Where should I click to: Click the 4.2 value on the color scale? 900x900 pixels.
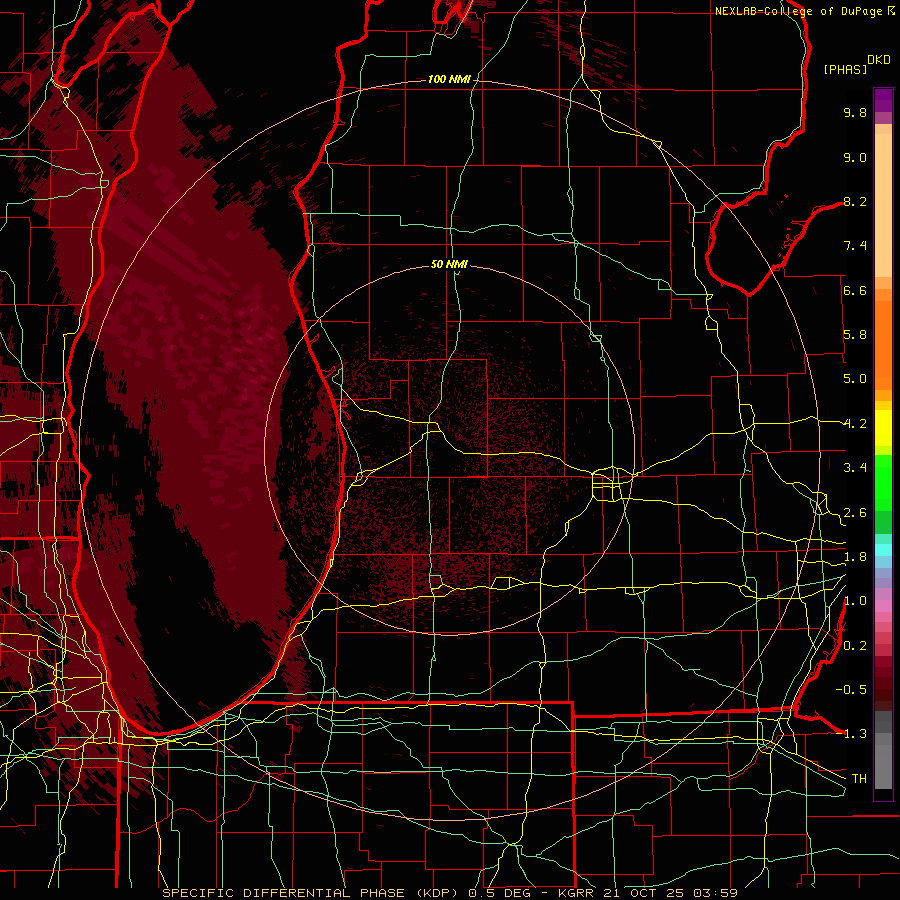(x=855, y=424)
